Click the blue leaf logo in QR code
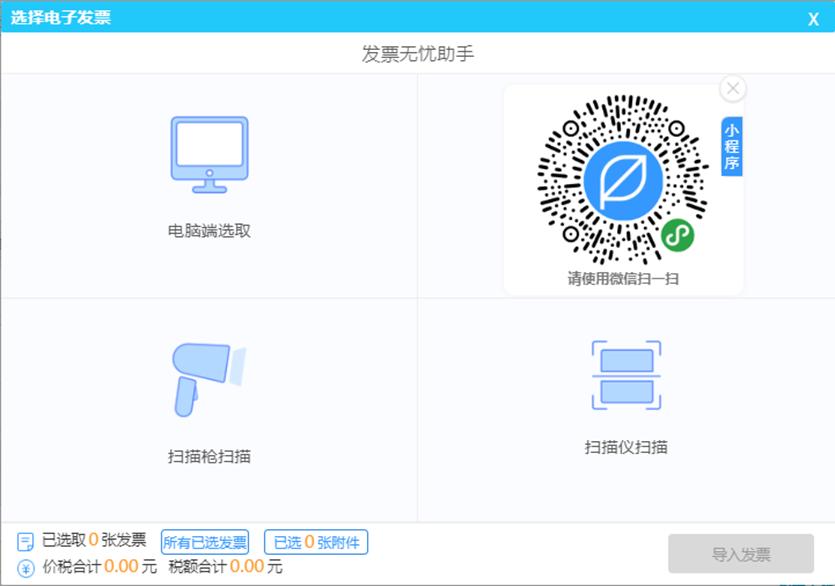Screen dimensions: 835x586 click(623, 181)
